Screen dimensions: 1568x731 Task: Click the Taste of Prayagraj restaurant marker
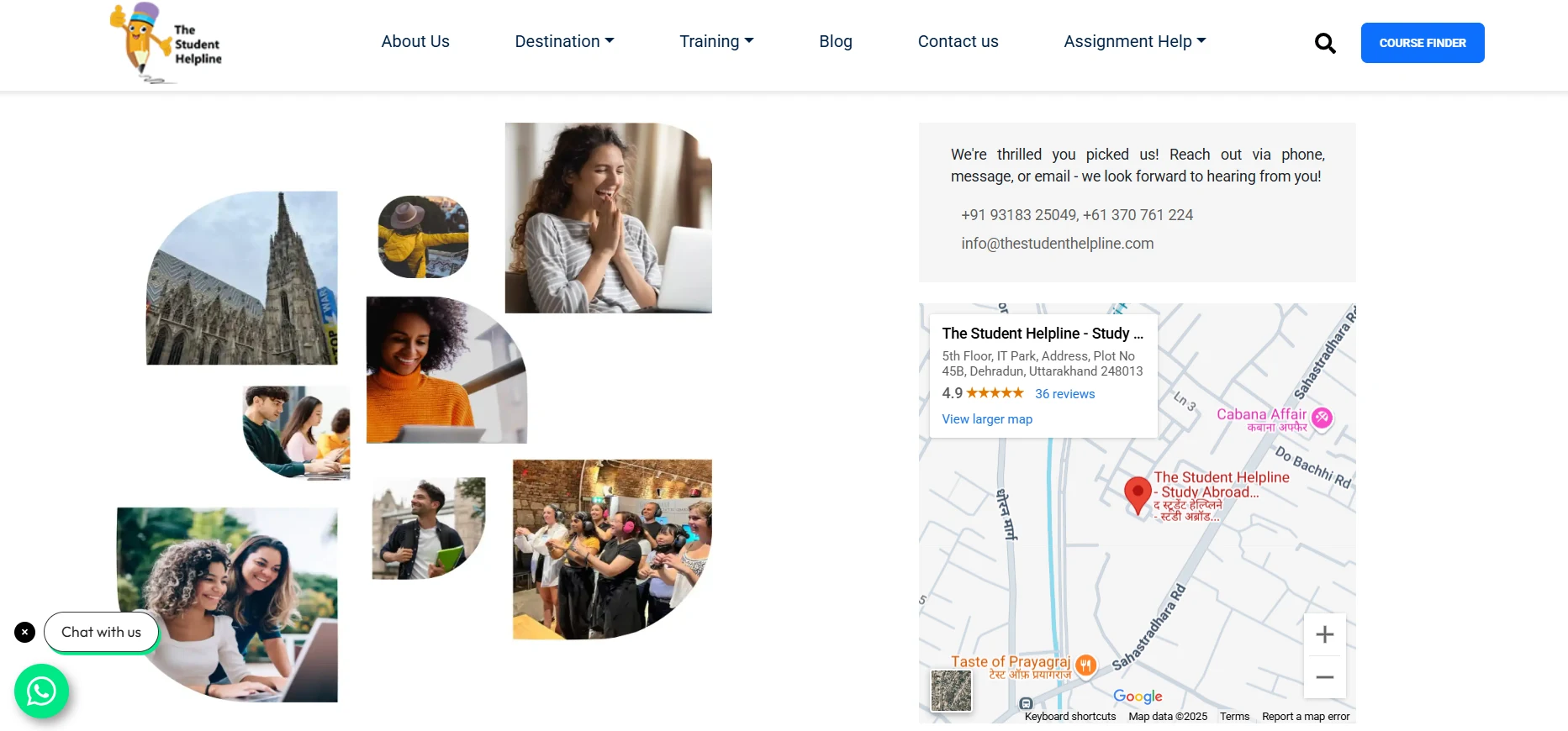pos(1086,665)
